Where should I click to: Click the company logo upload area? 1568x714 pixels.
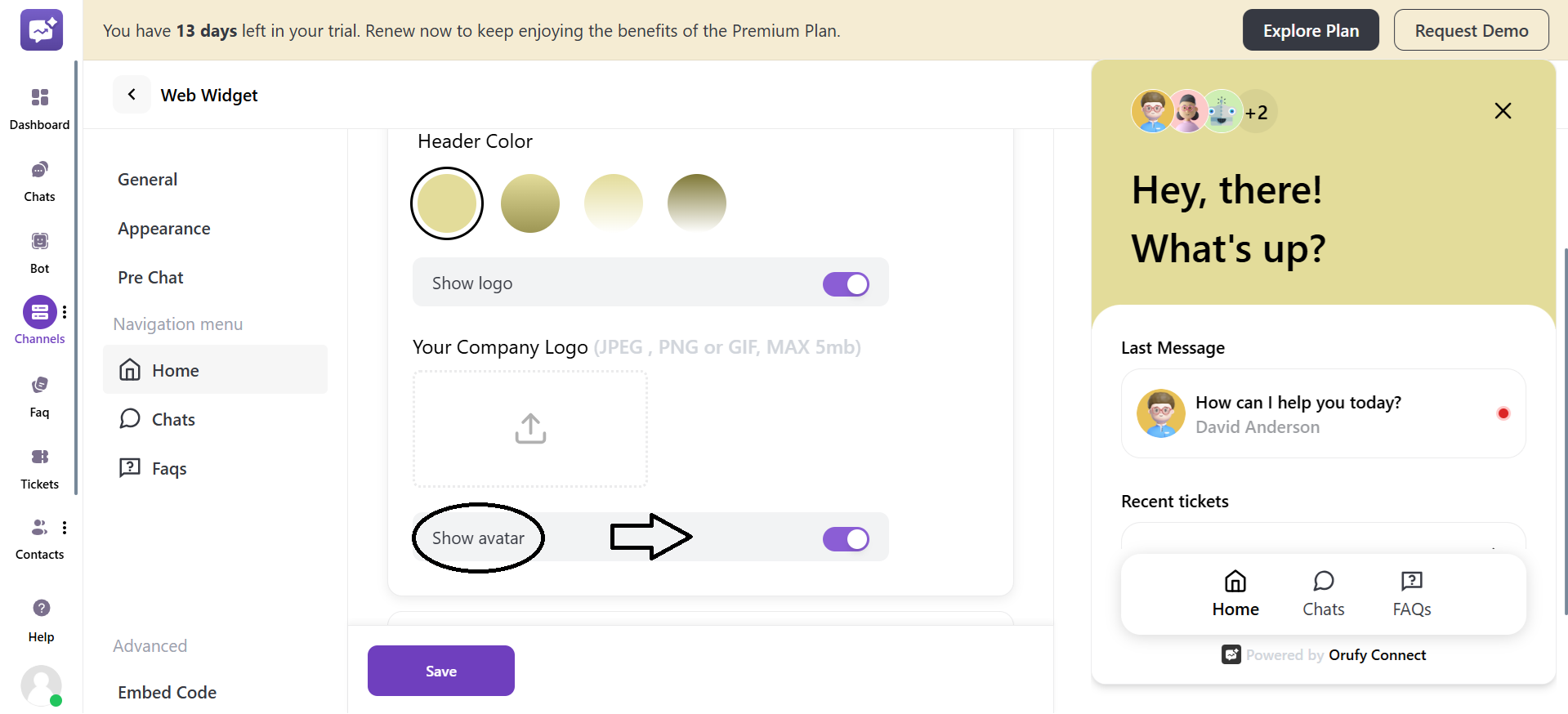[x=530, y=428]
